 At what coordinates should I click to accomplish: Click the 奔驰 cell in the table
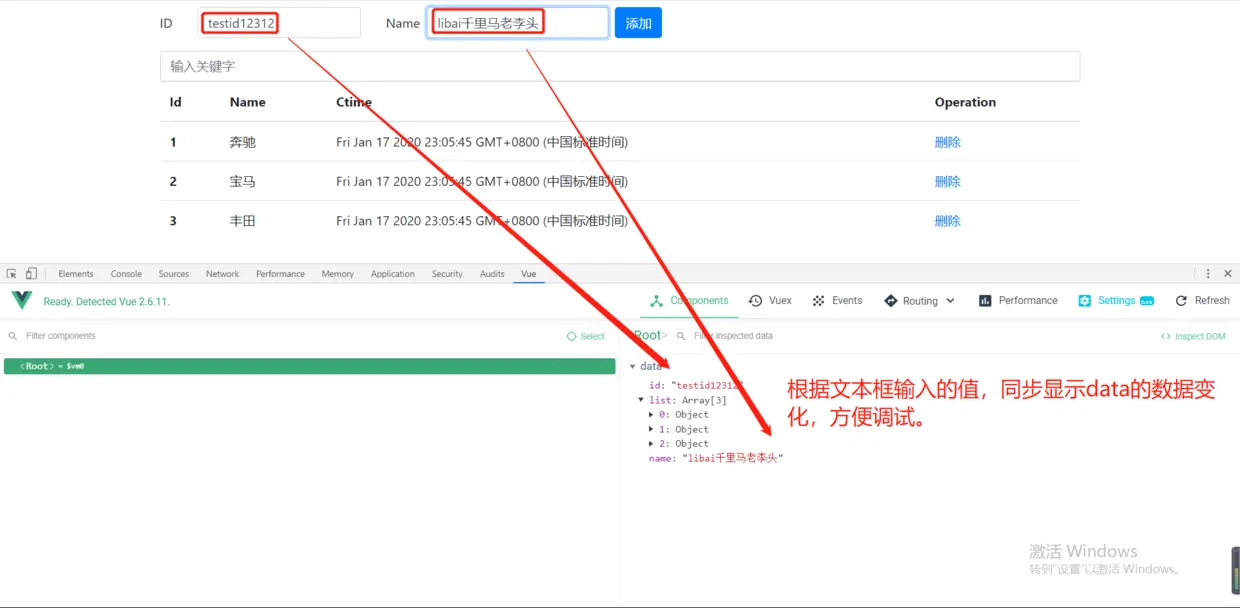[242, 142]
